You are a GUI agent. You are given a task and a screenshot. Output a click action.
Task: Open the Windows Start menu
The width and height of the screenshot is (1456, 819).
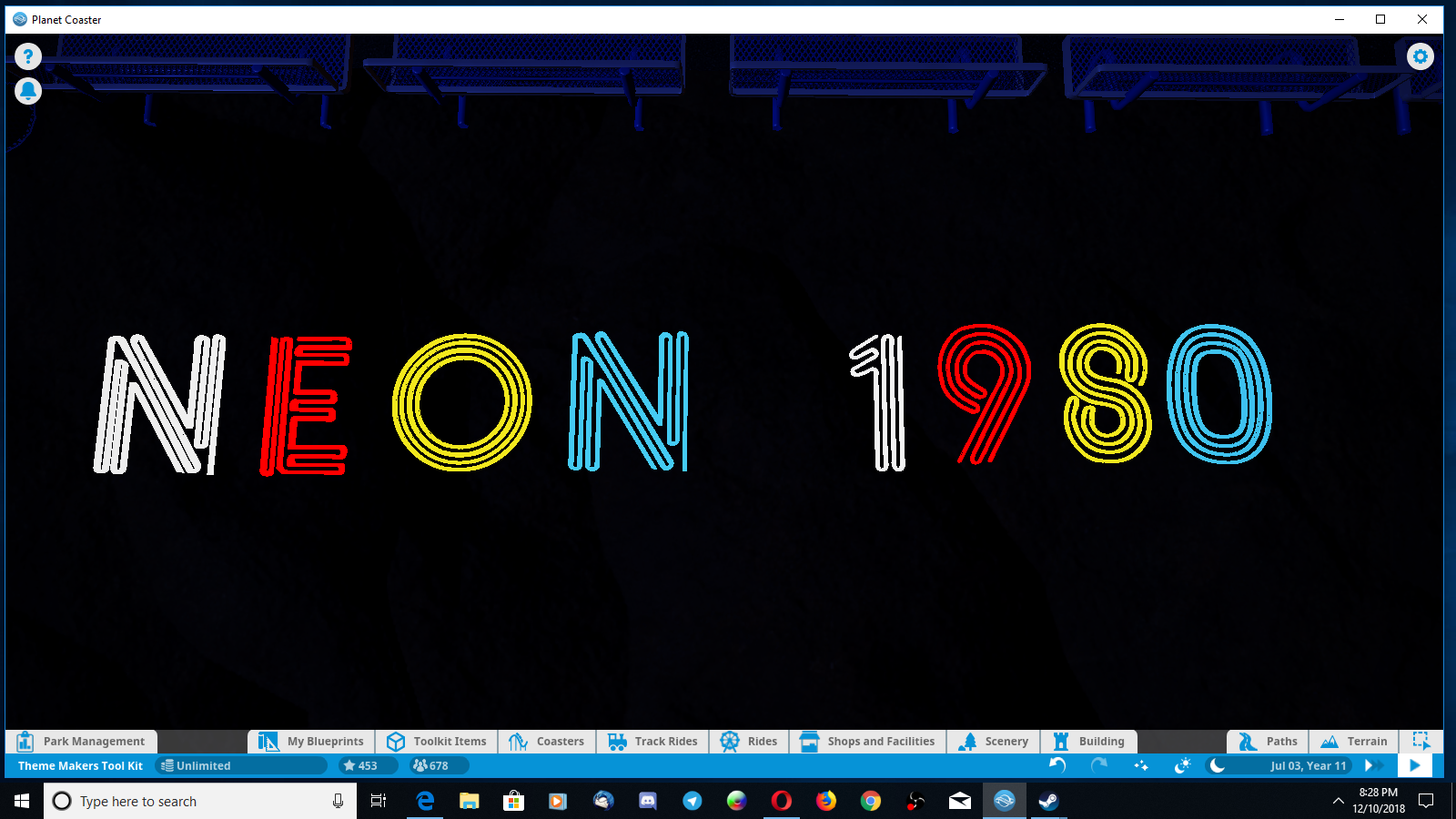pyautogui.click(x=22, y=801)
